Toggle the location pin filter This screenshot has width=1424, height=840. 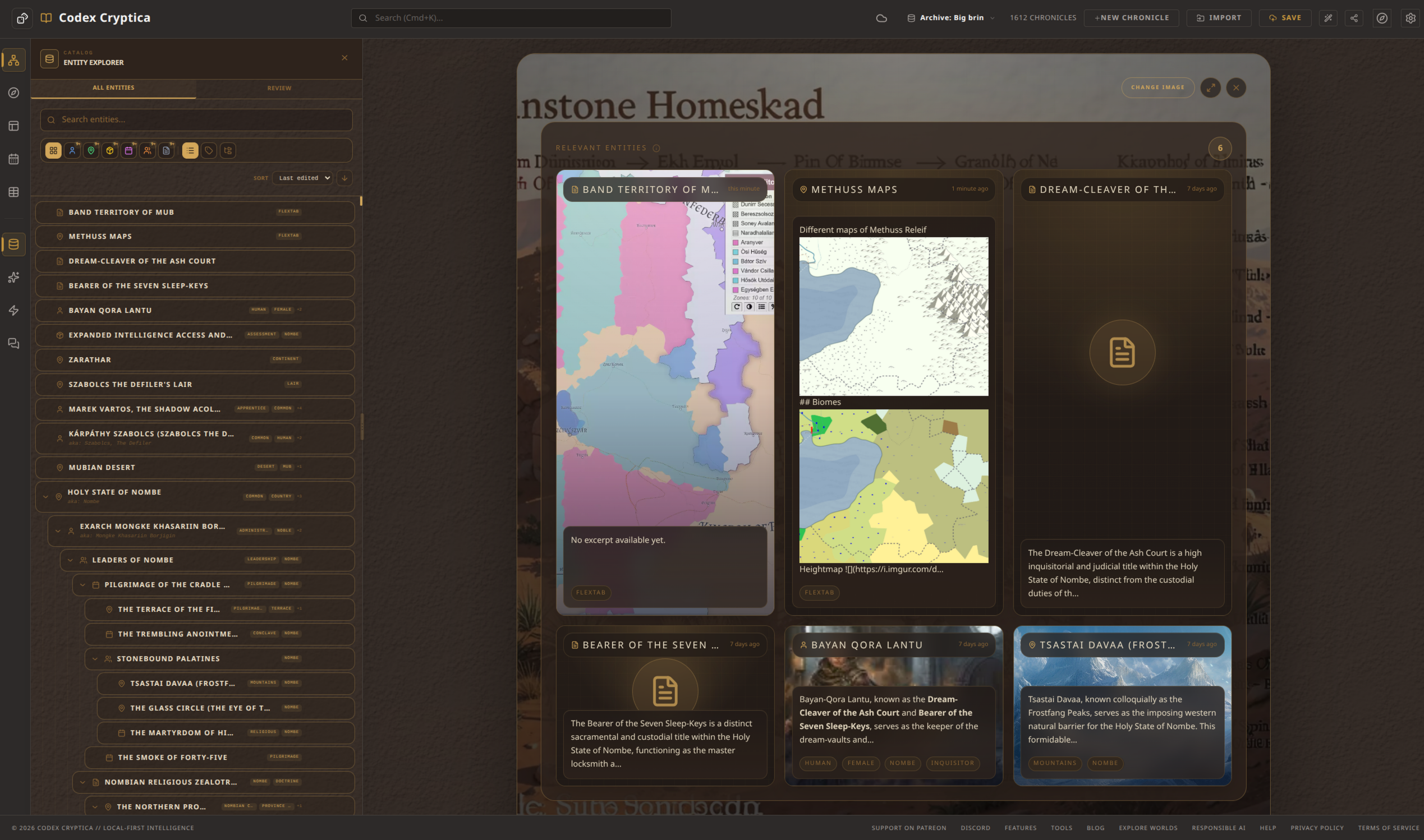pyautogui.click(x=91, y=151)
